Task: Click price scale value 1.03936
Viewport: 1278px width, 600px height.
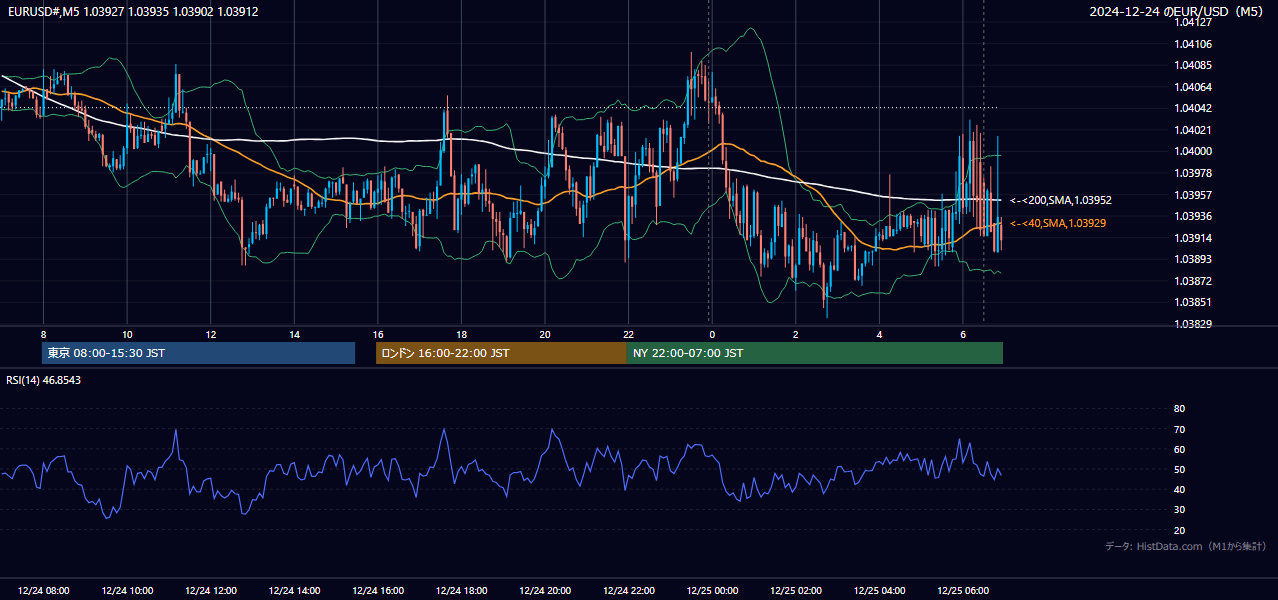Action: 1193,216
